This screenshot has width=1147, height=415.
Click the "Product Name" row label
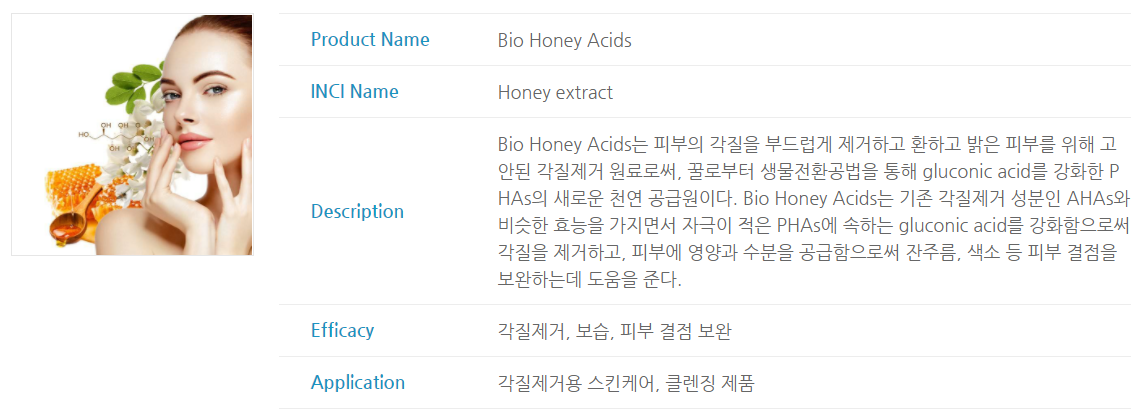tap(370, 40)
